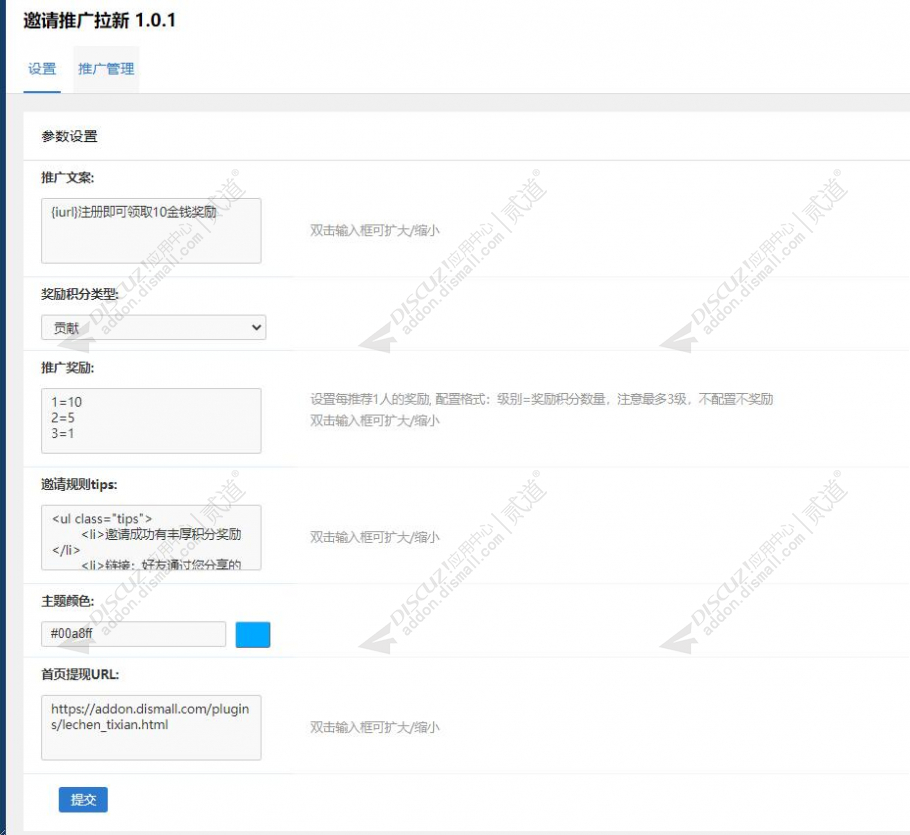Viewport: 910px width, 835px height.
Task: Click the 推广文案 label
Action: coord(67,178)
